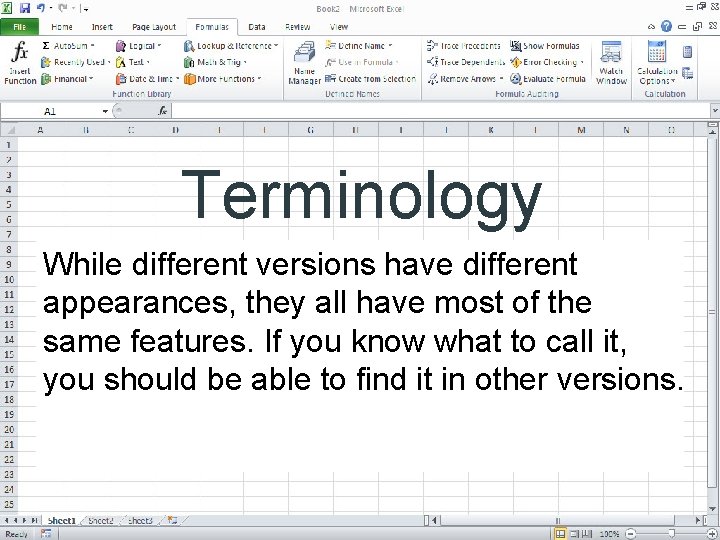
Task: Select column A header
Action: click(40, 130)
